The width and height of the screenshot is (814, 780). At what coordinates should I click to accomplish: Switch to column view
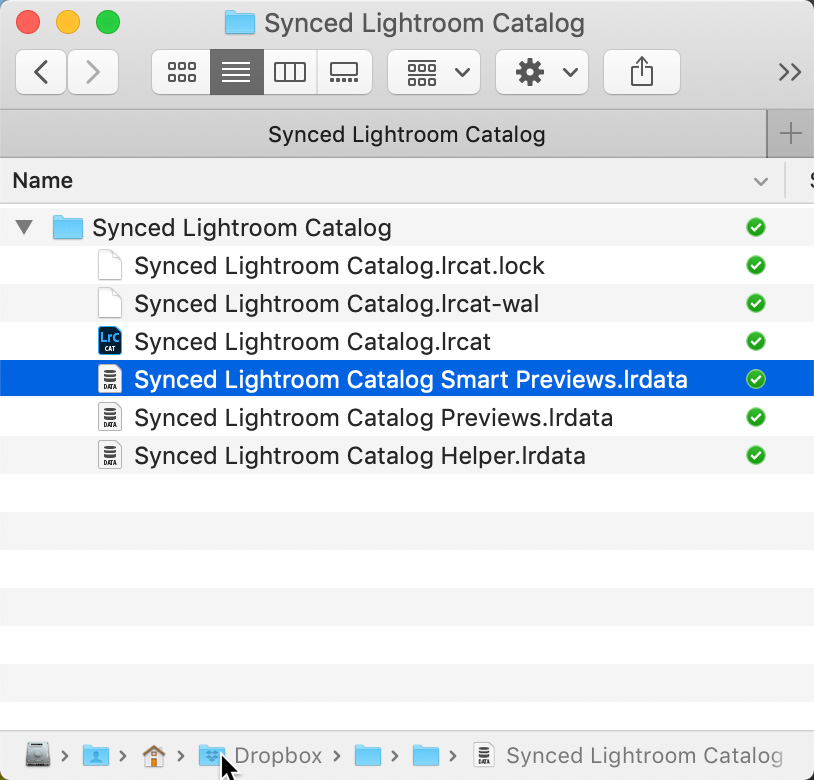290,72
